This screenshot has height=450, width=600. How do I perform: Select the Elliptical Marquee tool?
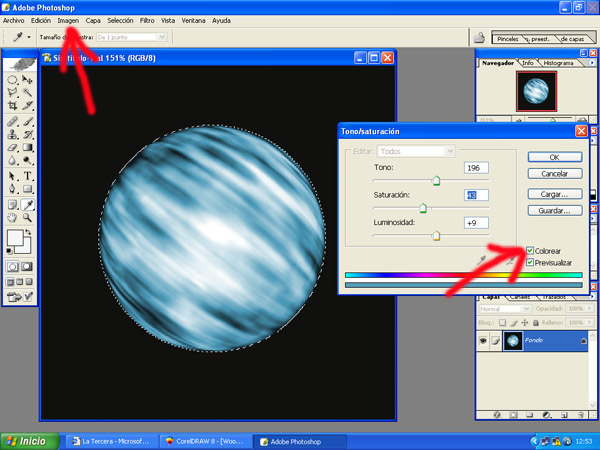(12, 80)
